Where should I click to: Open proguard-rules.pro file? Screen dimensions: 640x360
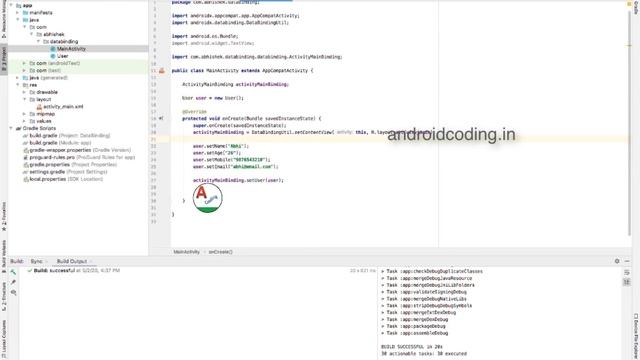click(79, 157)
